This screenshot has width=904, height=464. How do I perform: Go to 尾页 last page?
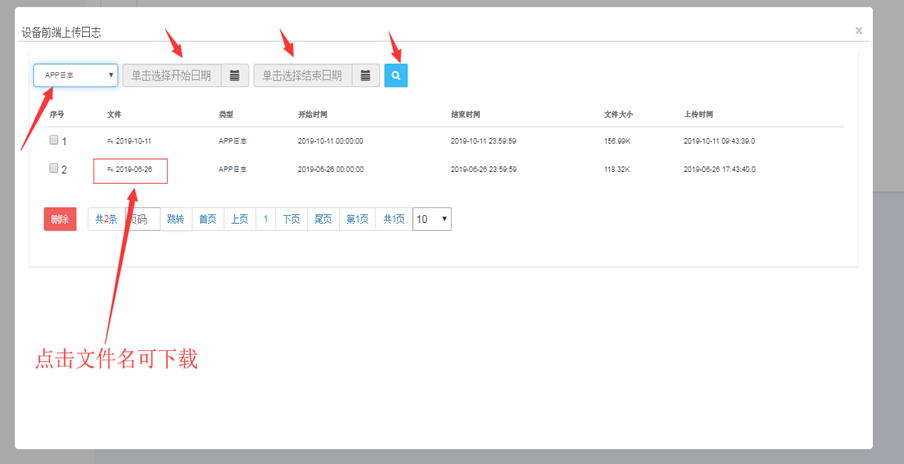(x=322, y=219)
